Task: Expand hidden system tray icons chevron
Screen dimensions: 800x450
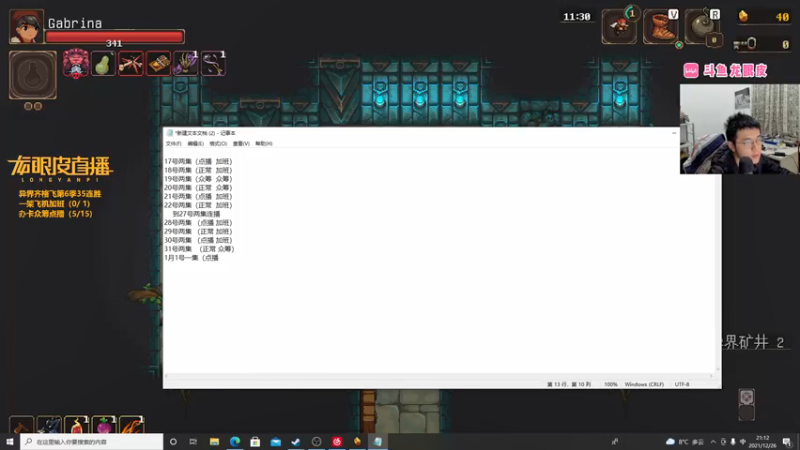Action: (x=713, y=442)
